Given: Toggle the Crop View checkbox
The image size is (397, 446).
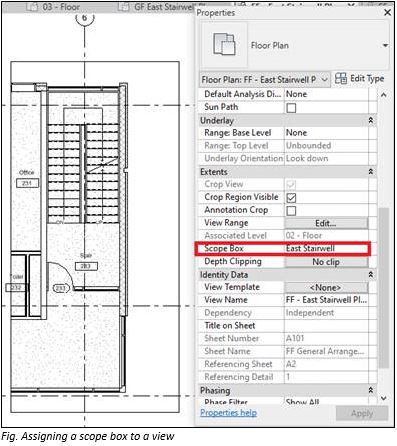Looking at the screenshot, I should 291,184.
